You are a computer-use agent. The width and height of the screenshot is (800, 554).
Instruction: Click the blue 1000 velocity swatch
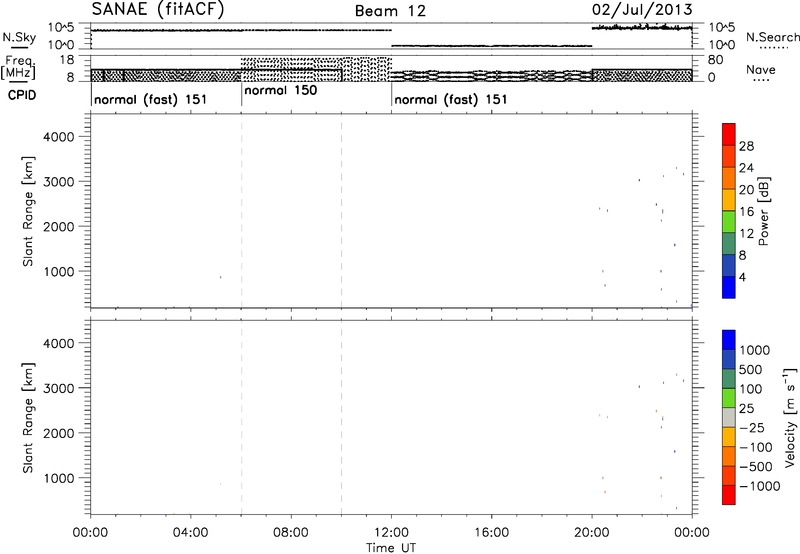tap(729, 340)
